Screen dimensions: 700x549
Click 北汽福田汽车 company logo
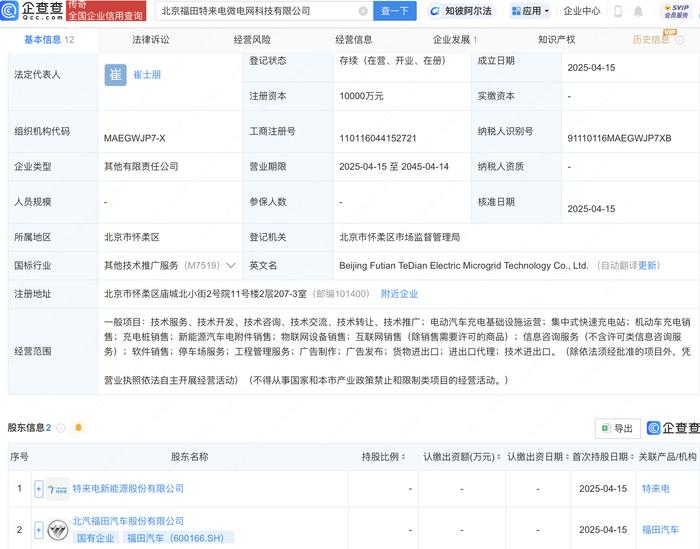pos(58,530)
